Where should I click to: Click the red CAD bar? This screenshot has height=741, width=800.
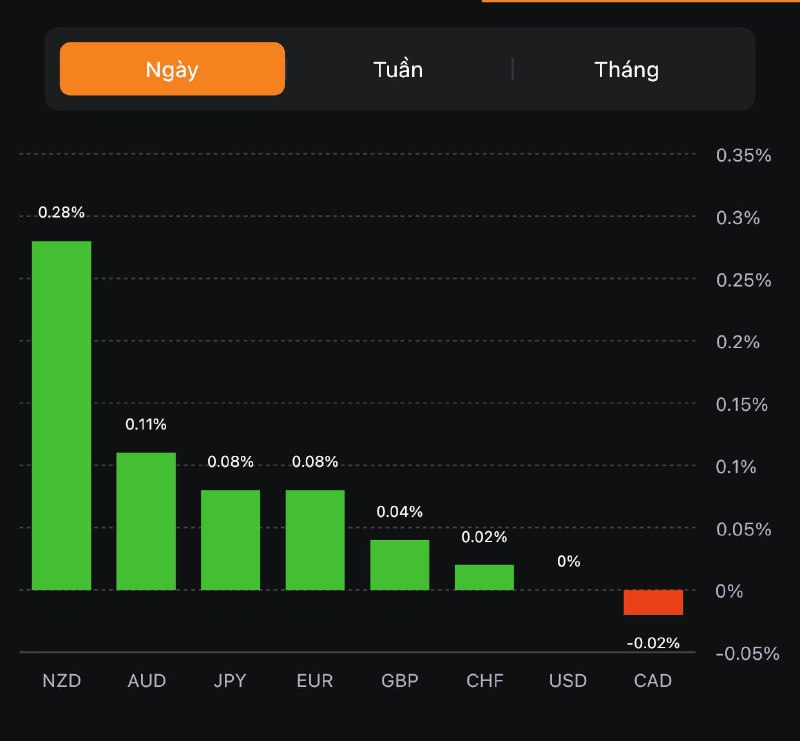pyautogui.click(x=653, y=602)
